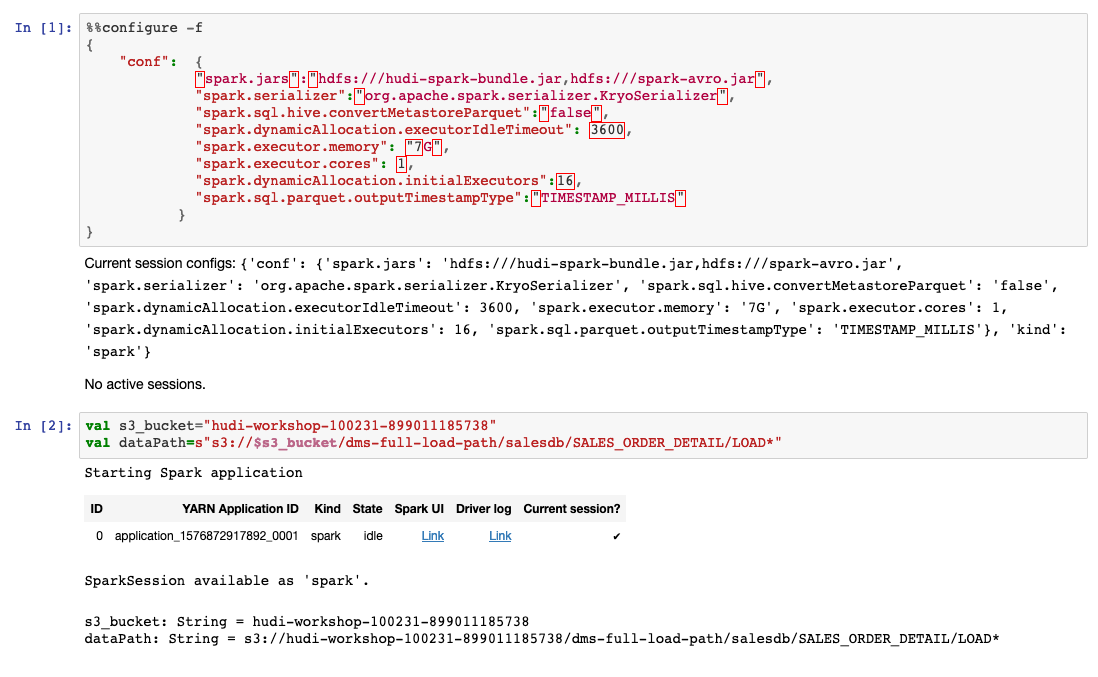The height and width of the screenshot is (677, 1098).
Task: Click the "No active sessions." output
Action: pyautogui.click(x=146, y=383)
